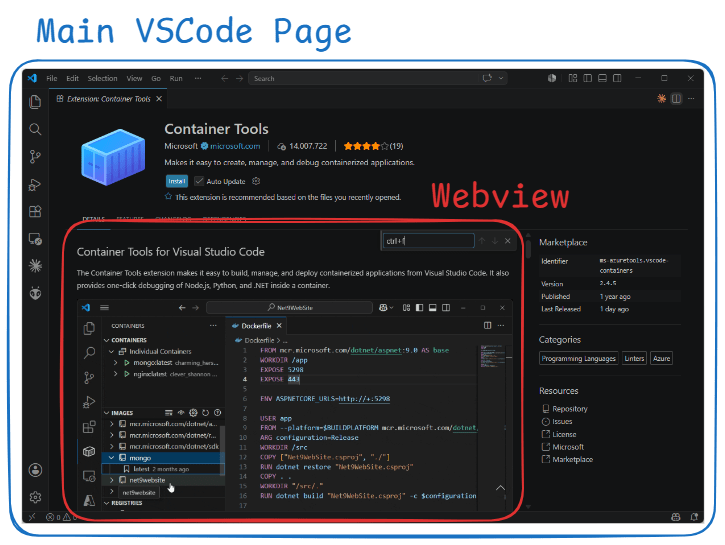Open the Marketplace resource link
The image size is (725, 545).
(x=572, y=459)
